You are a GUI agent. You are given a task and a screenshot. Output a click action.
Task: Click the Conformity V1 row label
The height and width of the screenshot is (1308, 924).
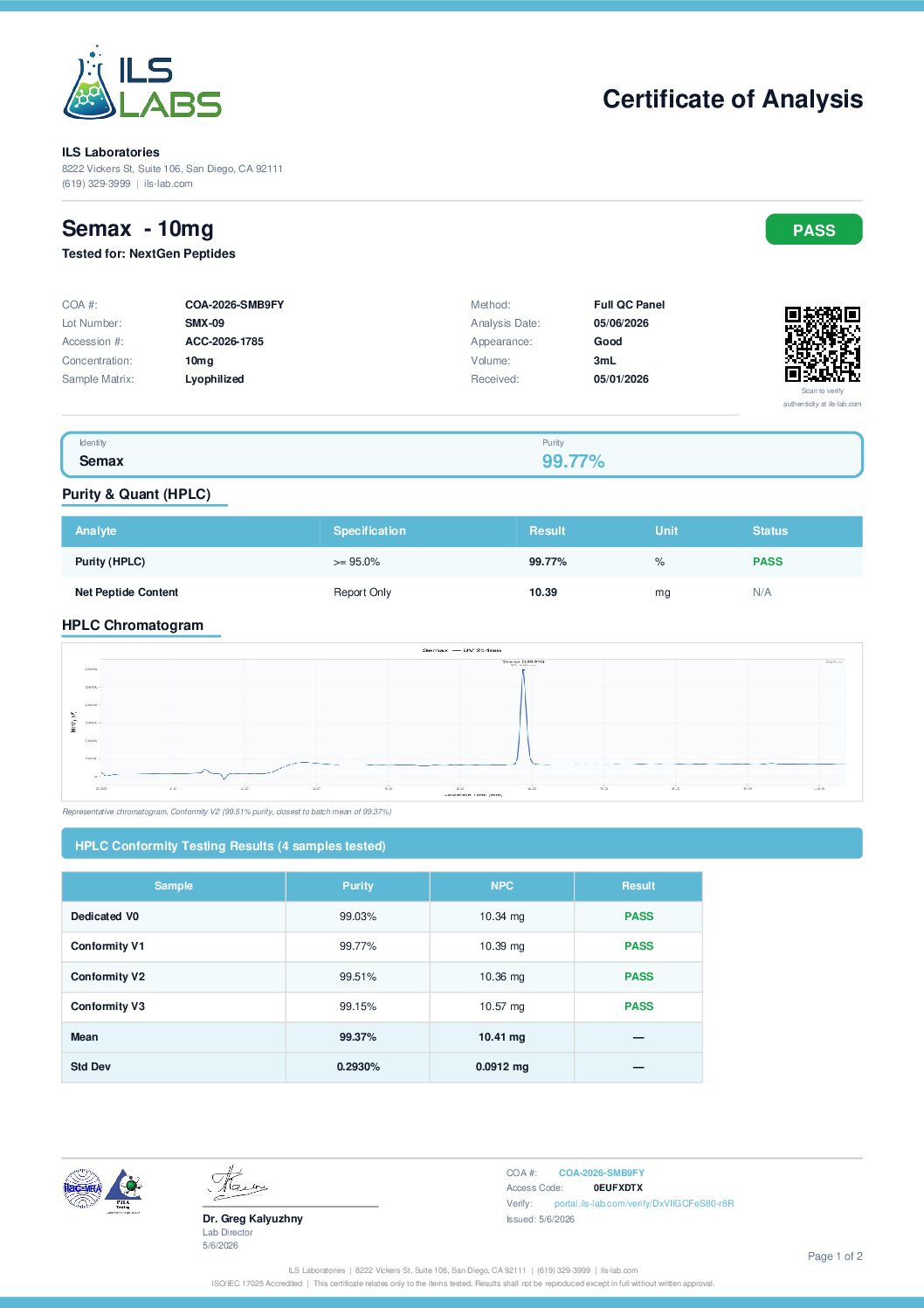(107, 946)
